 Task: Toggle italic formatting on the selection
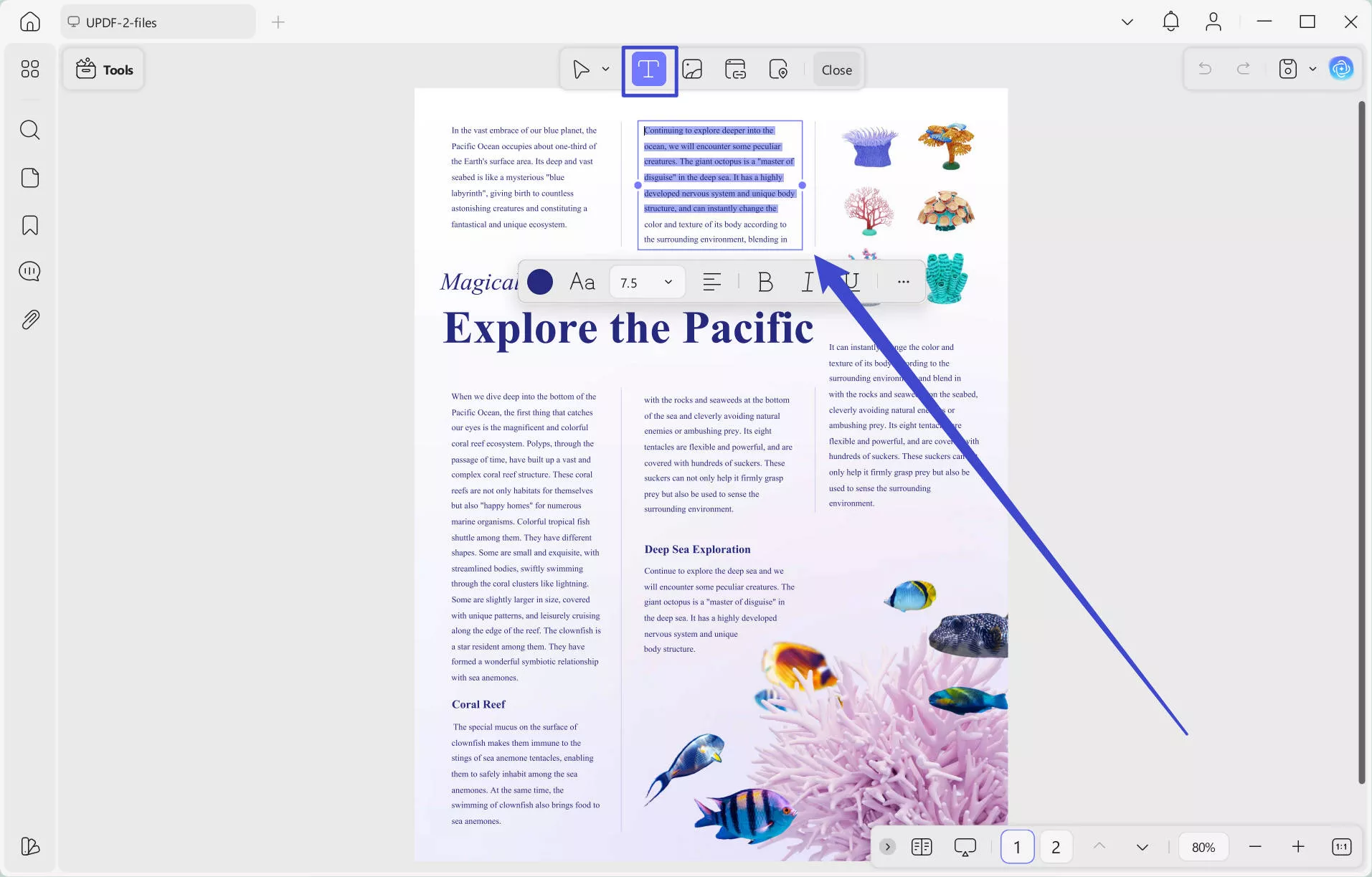808,282
